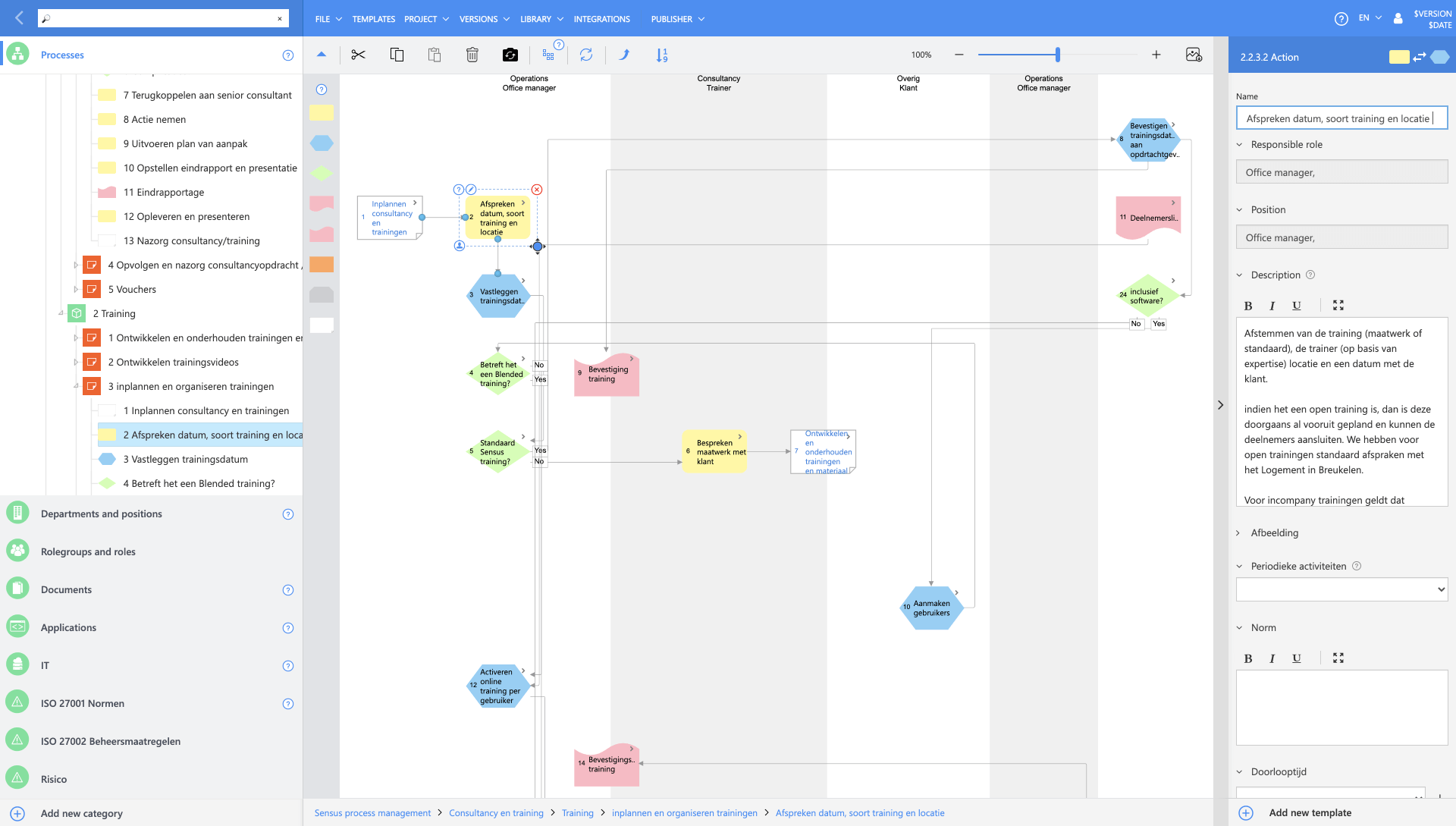The width and height of the screenshot is (1456, 826).
Task: Click the edit pencil circle on selected shape
Action: pyautogui.click(x=471, y=190)
